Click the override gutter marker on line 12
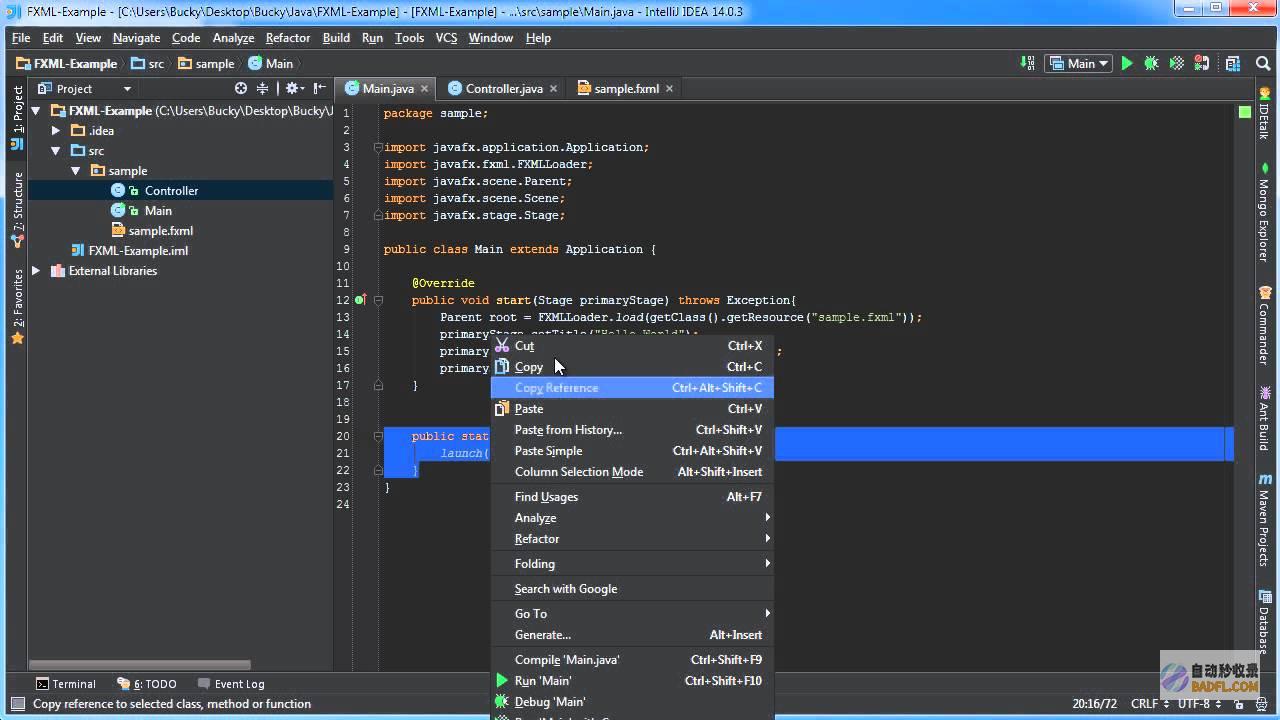 tap(361, 300)
